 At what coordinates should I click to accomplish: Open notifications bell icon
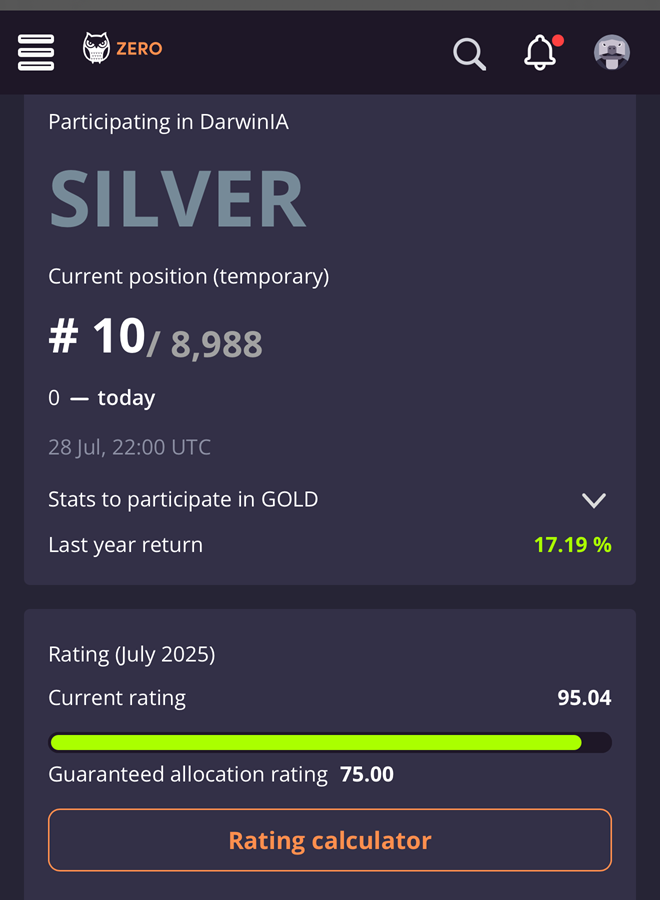[x=540, y=53]
